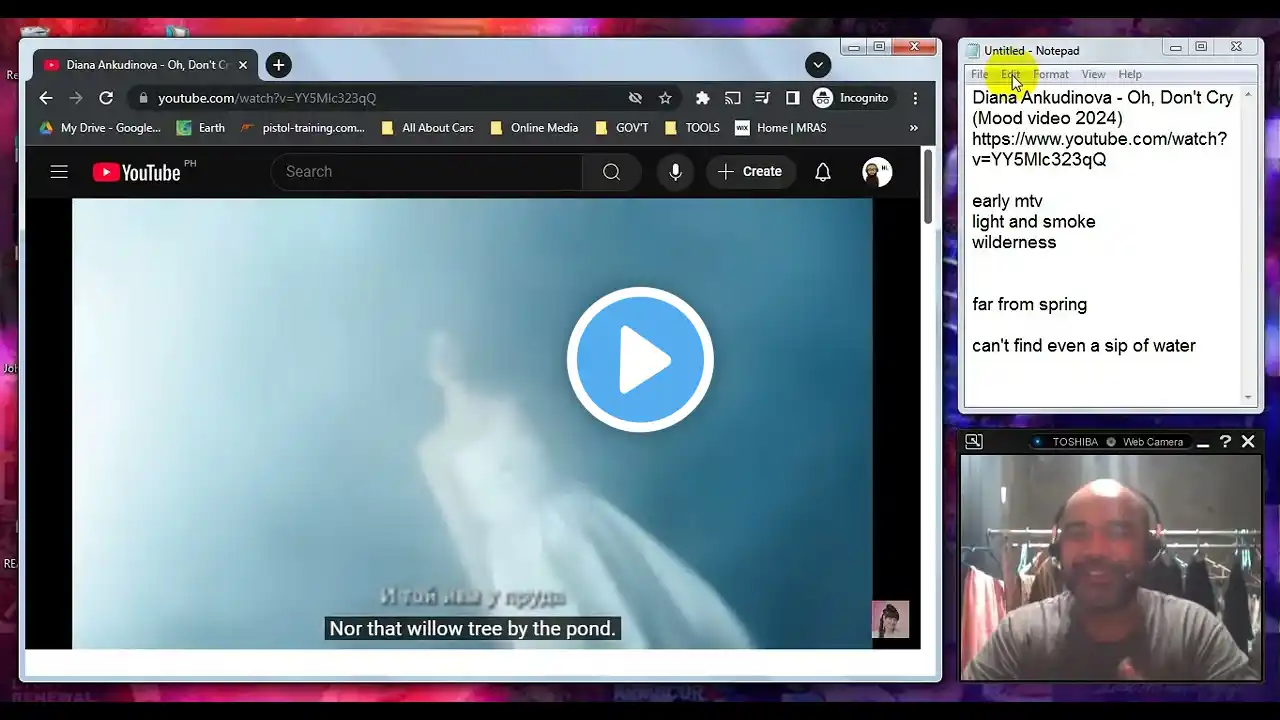The image size is (1280, 720).
Task: Click the 'light and smoke' line in Notepad
Action: point(1034,222)
